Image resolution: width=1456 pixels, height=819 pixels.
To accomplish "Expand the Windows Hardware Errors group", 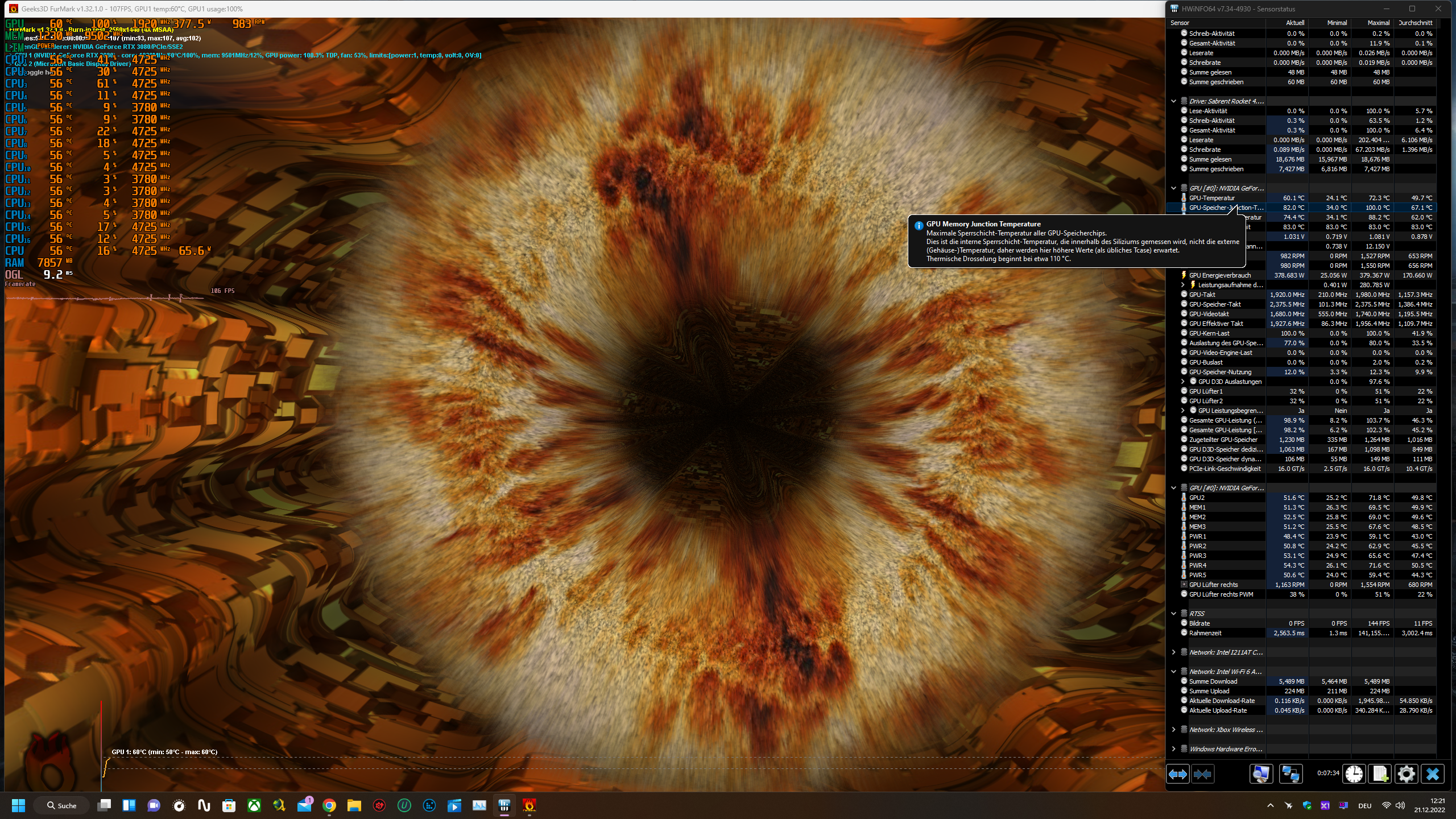I will pos(1173,749).
